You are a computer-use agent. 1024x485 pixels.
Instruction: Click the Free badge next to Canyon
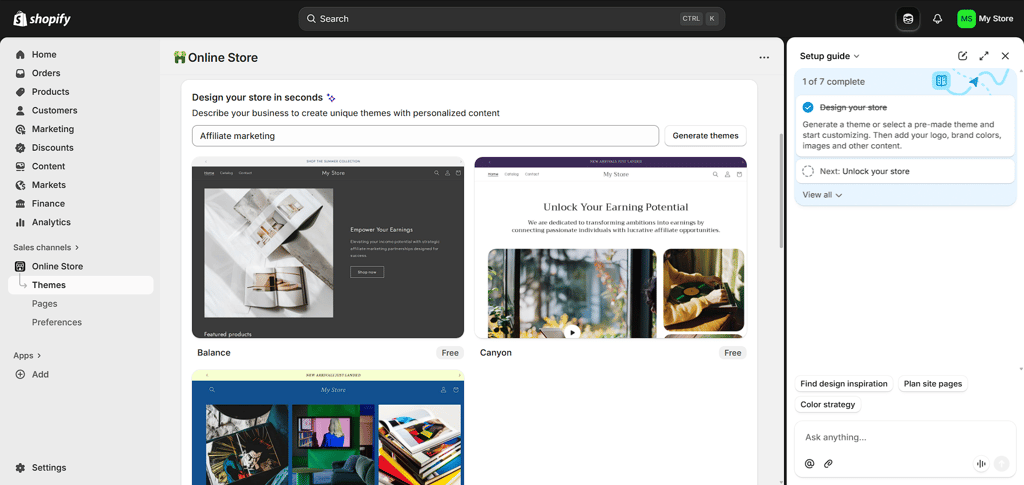point(733,353)
